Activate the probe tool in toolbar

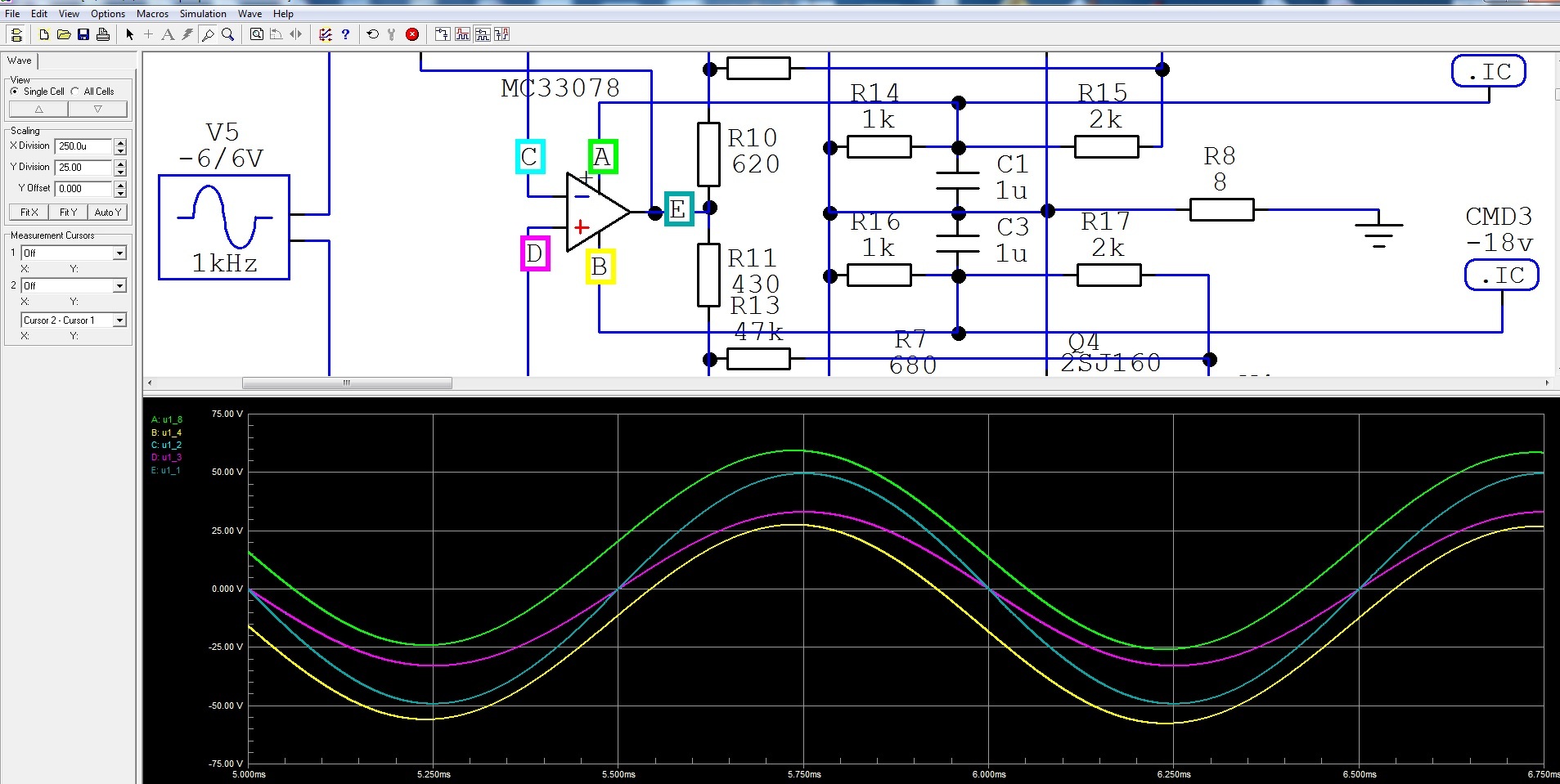pos(208,34)
